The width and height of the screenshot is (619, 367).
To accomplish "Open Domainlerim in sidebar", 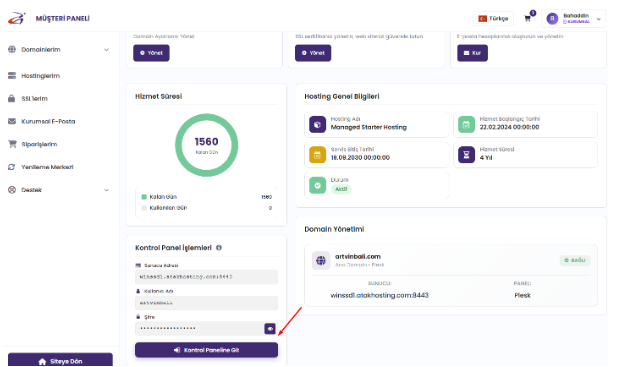I will tap(41, 50).
